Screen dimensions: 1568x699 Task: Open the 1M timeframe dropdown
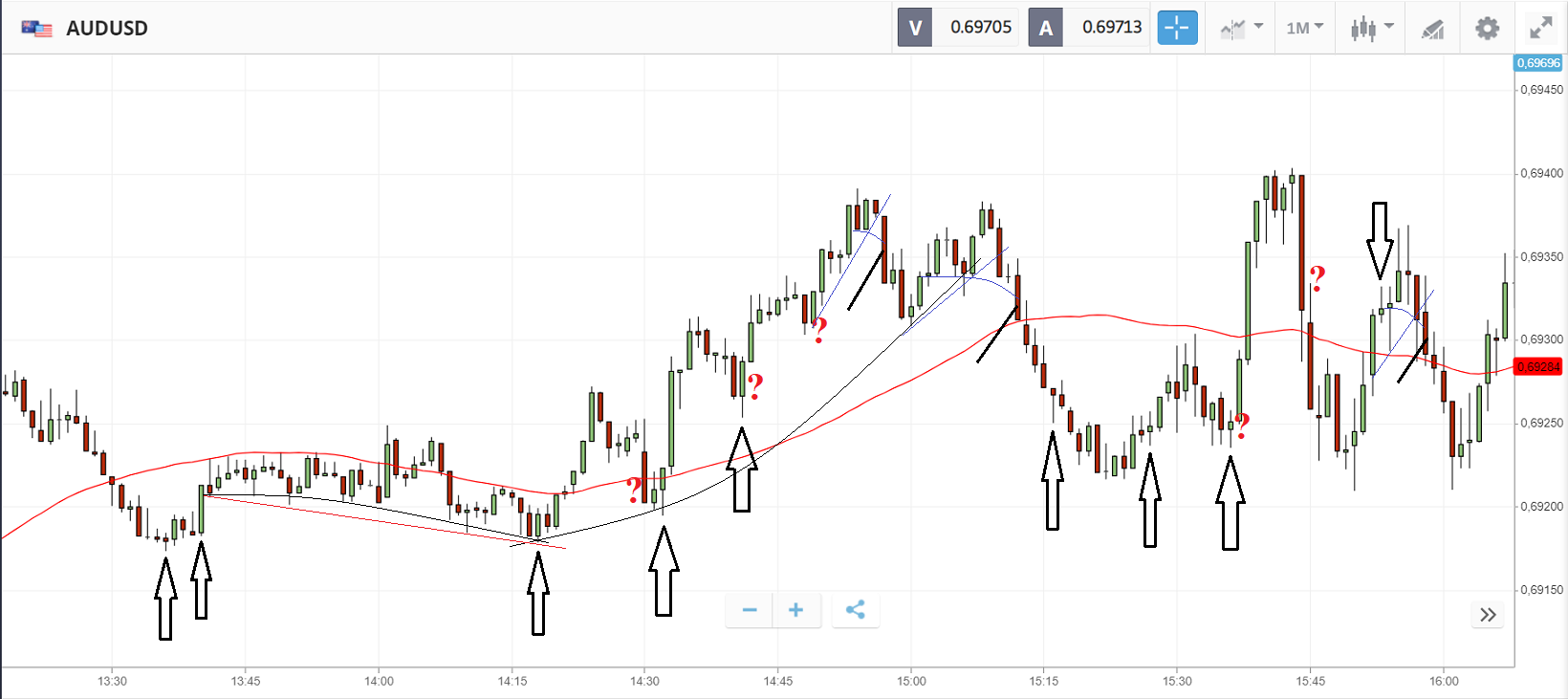1304,28
